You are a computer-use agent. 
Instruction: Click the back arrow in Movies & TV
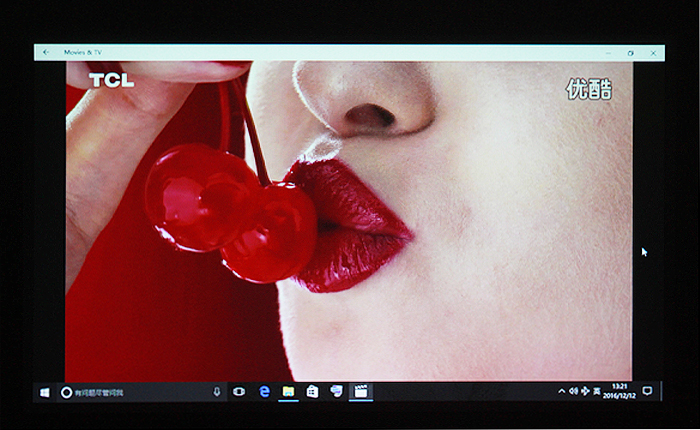(x=46, y=52)
